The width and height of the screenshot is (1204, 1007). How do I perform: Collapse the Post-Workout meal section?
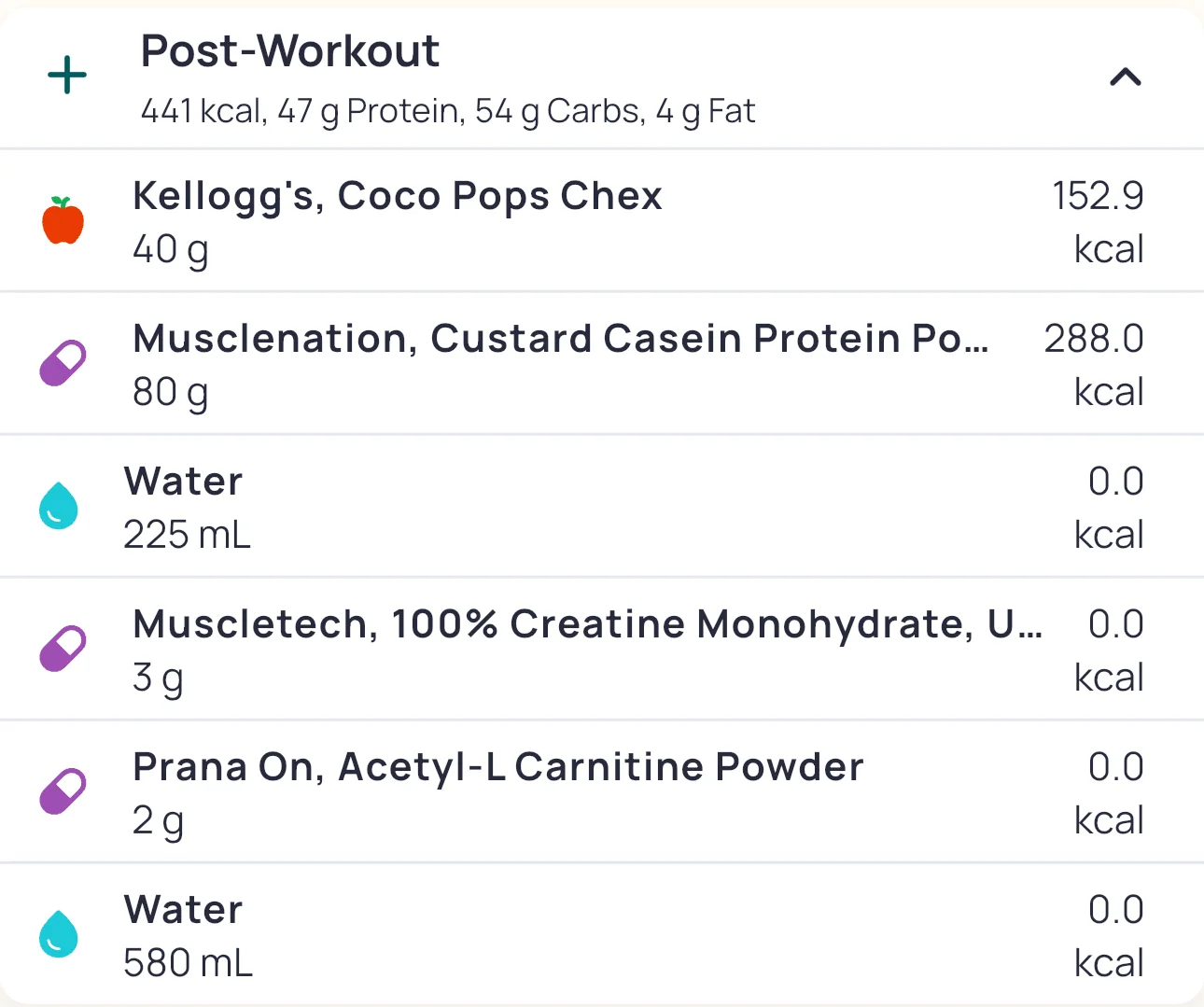coord(1126,77)
